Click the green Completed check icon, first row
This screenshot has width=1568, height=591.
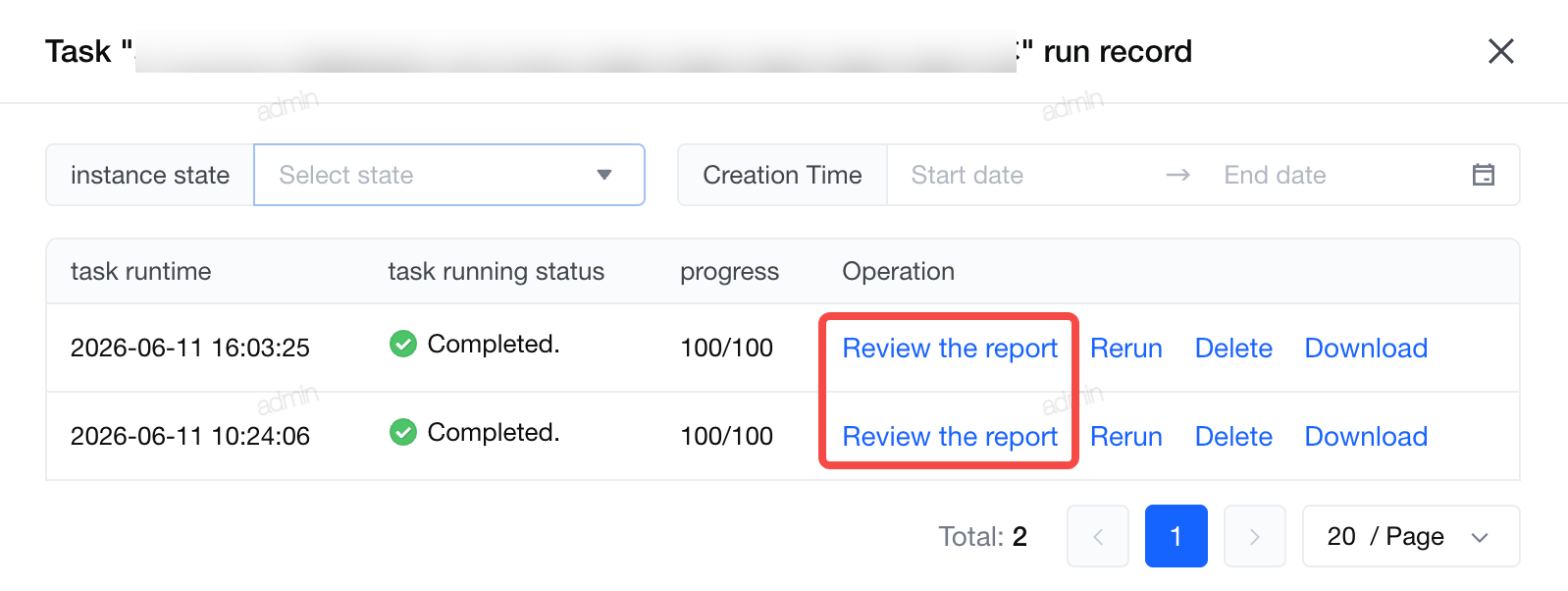403,344
